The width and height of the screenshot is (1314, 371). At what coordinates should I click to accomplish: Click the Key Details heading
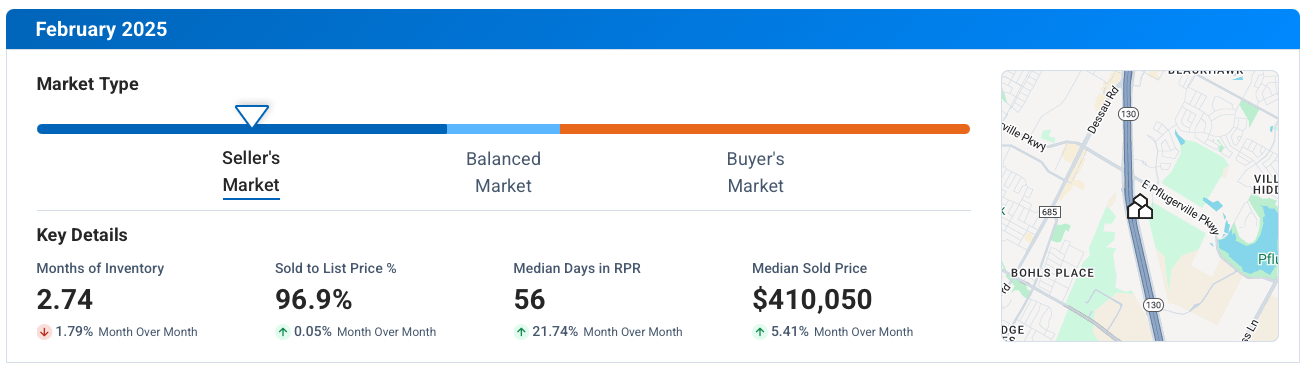(82, 236)
